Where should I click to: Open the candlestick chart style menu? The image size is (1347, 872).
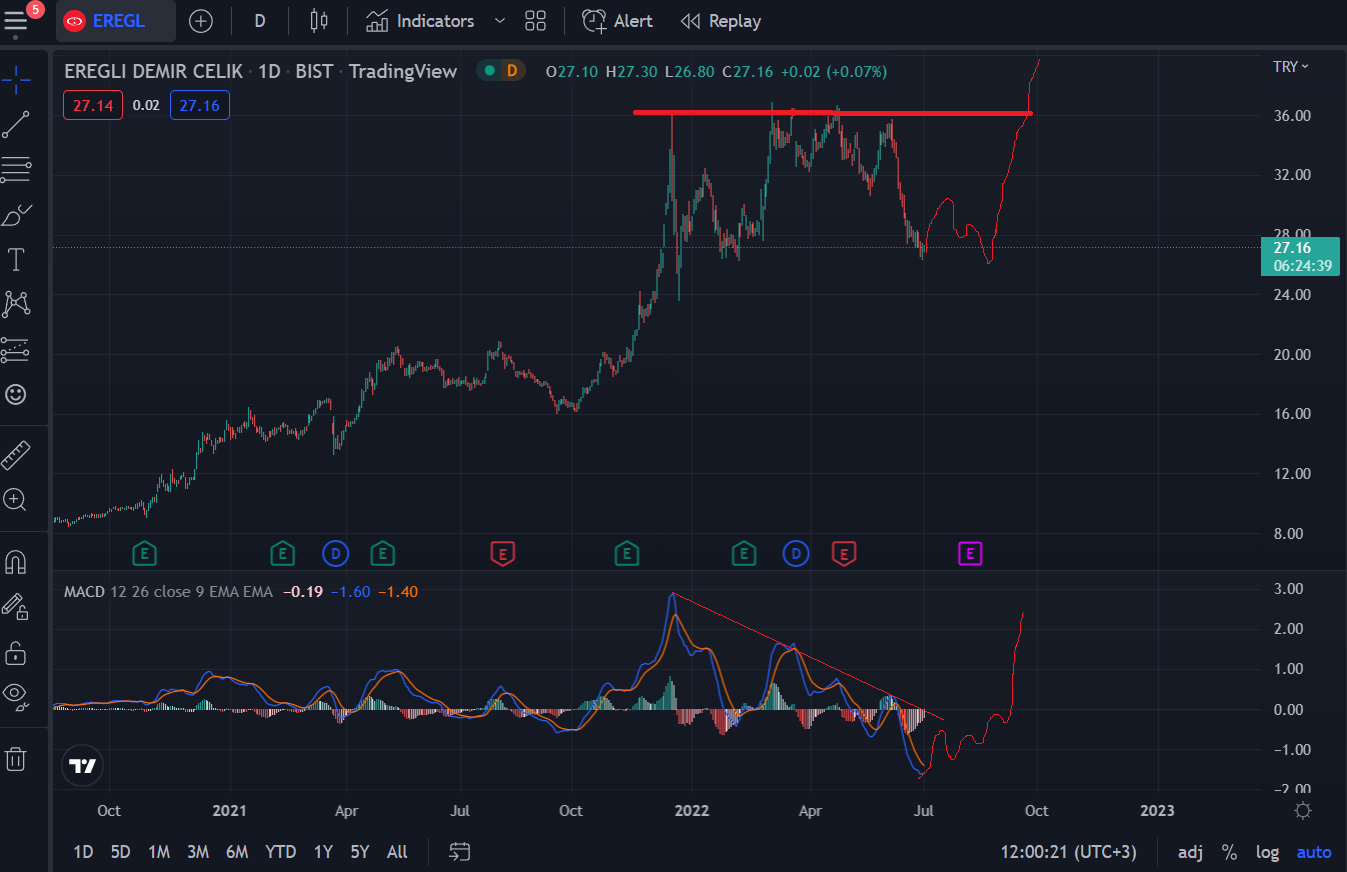pos(319,21)
